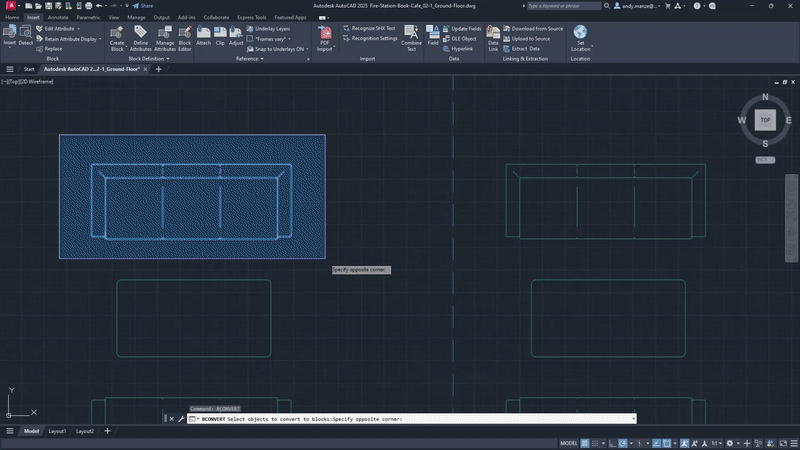Screen dimensions: 800x450
Task: Switch to Annotate ribbon tab
Action: 58,17
